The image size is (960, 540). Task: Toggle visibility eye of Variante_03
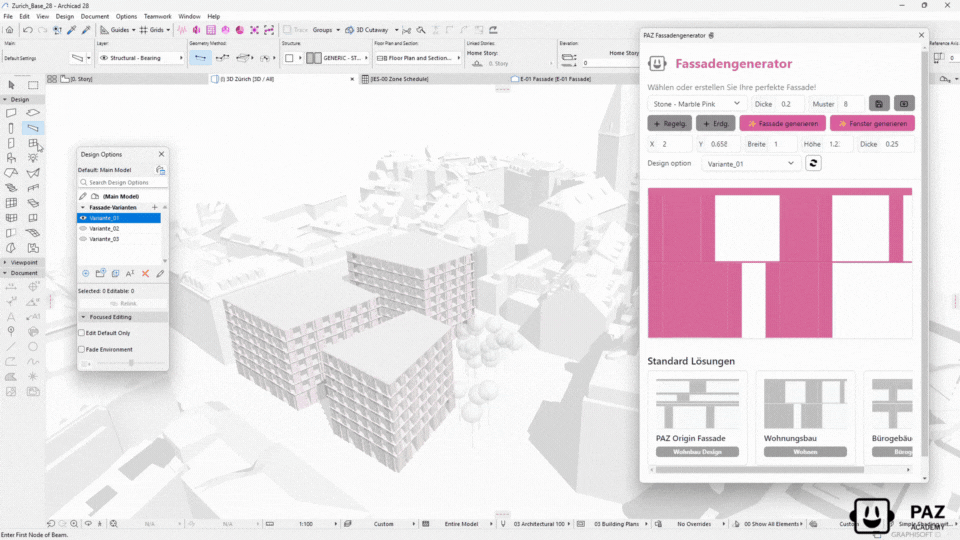83,239
